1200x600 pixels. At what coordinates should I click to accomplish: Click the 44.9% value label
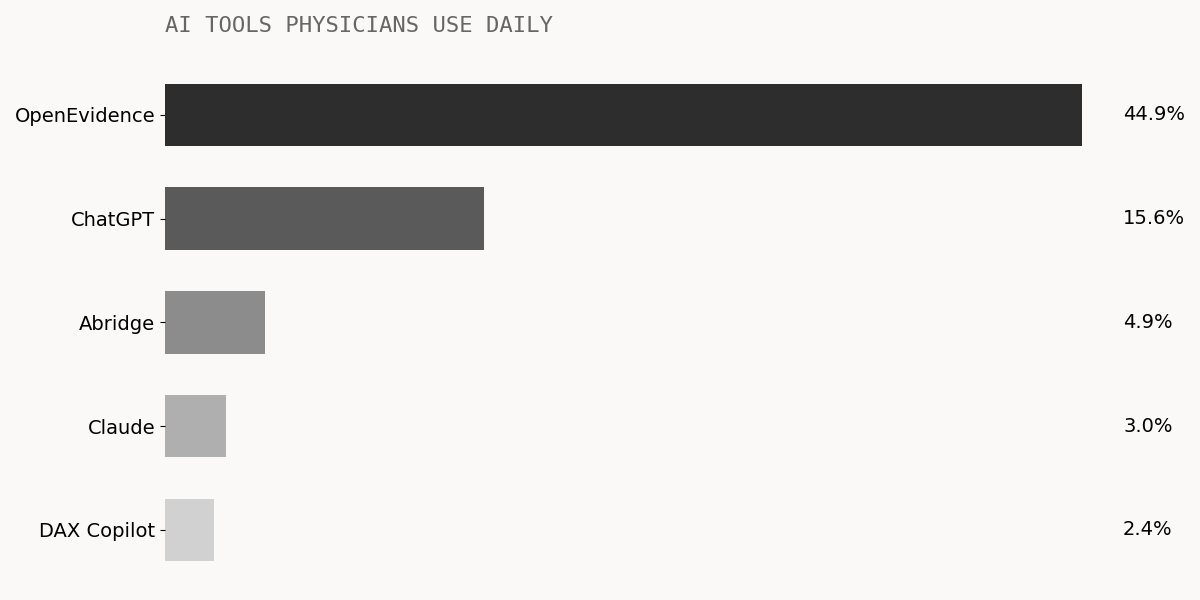tap(1154, 114)
